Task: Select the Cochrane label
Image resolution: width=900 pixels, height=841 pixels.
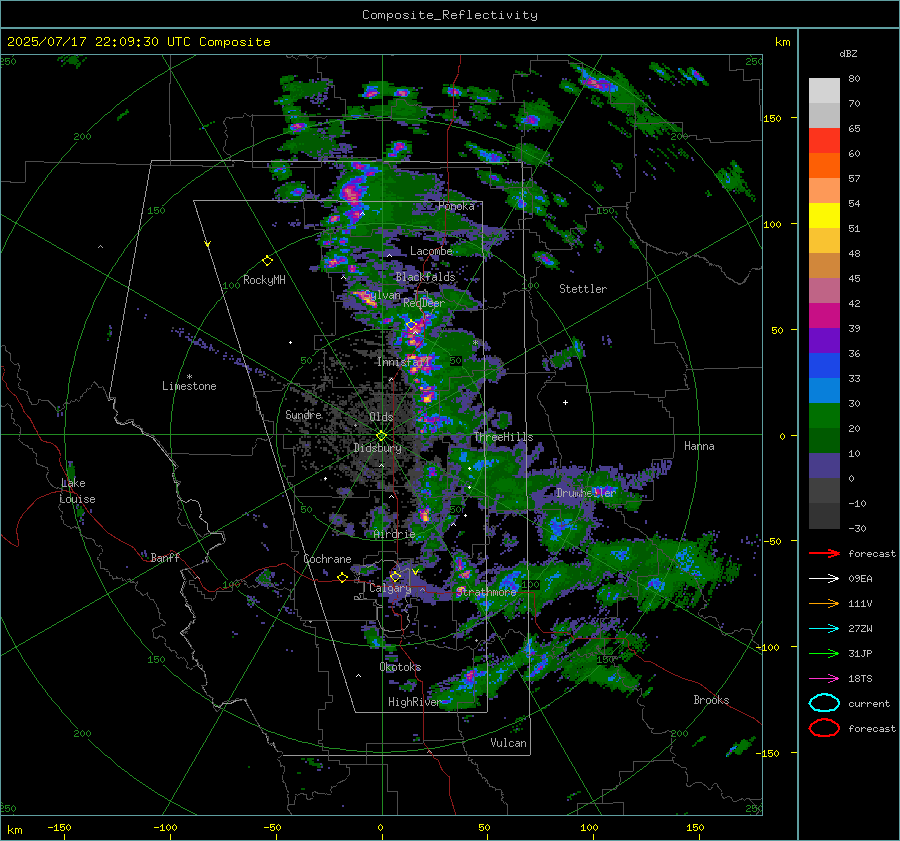Action: [327, 559]
